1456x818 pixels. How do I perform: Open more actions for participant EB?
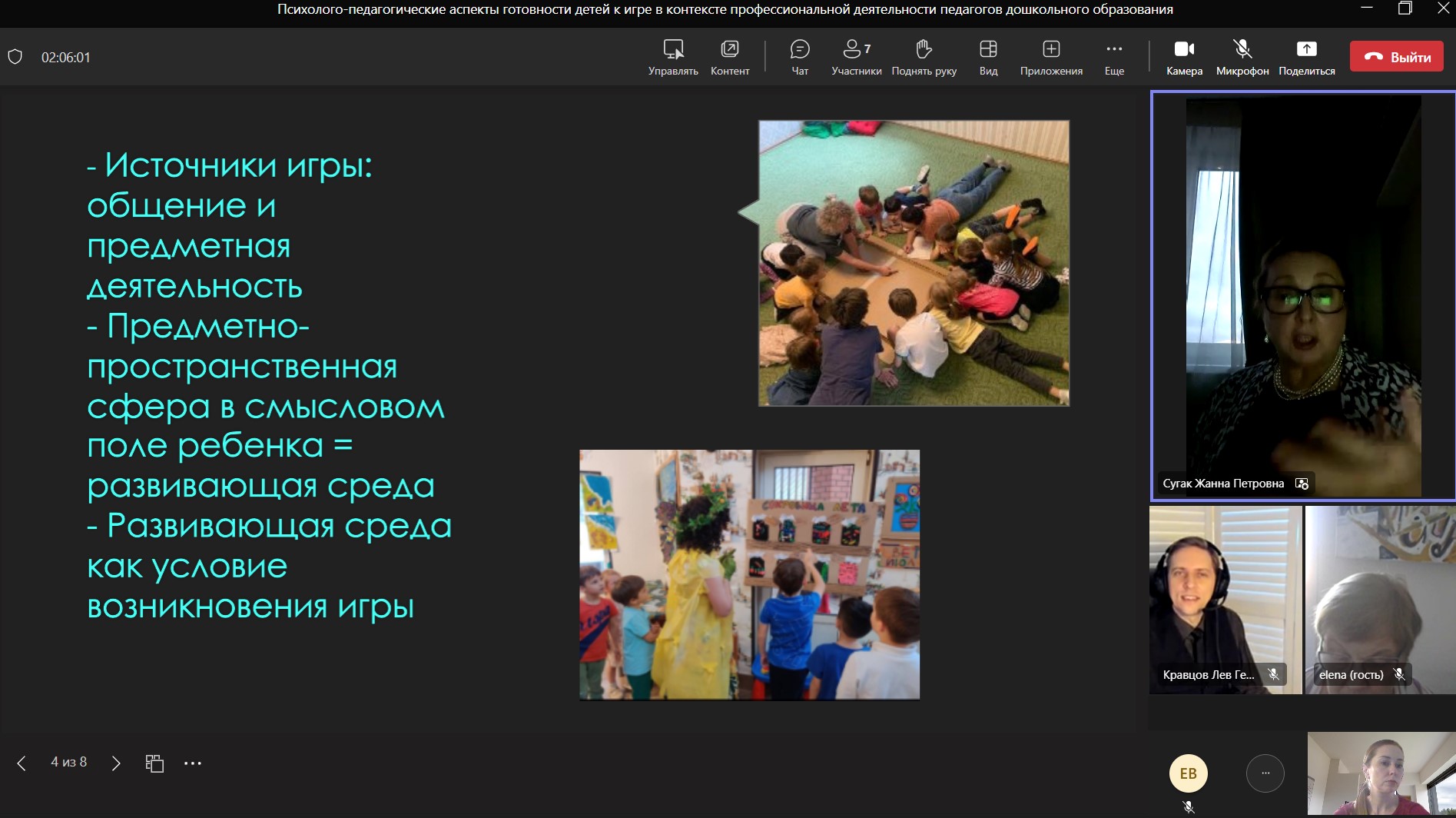(x=1265, y=773)
